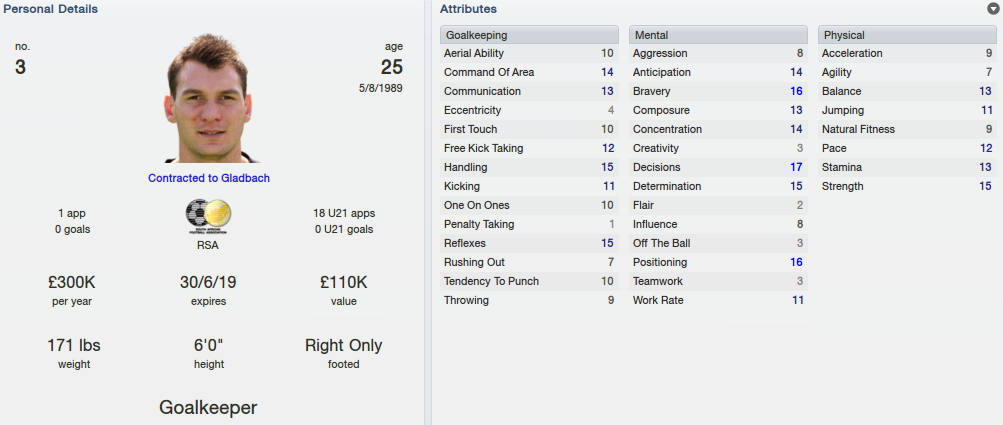Viewport: 1003px width, 425px height.
Task: Click the South African Football Association badge
Action: 209,217
